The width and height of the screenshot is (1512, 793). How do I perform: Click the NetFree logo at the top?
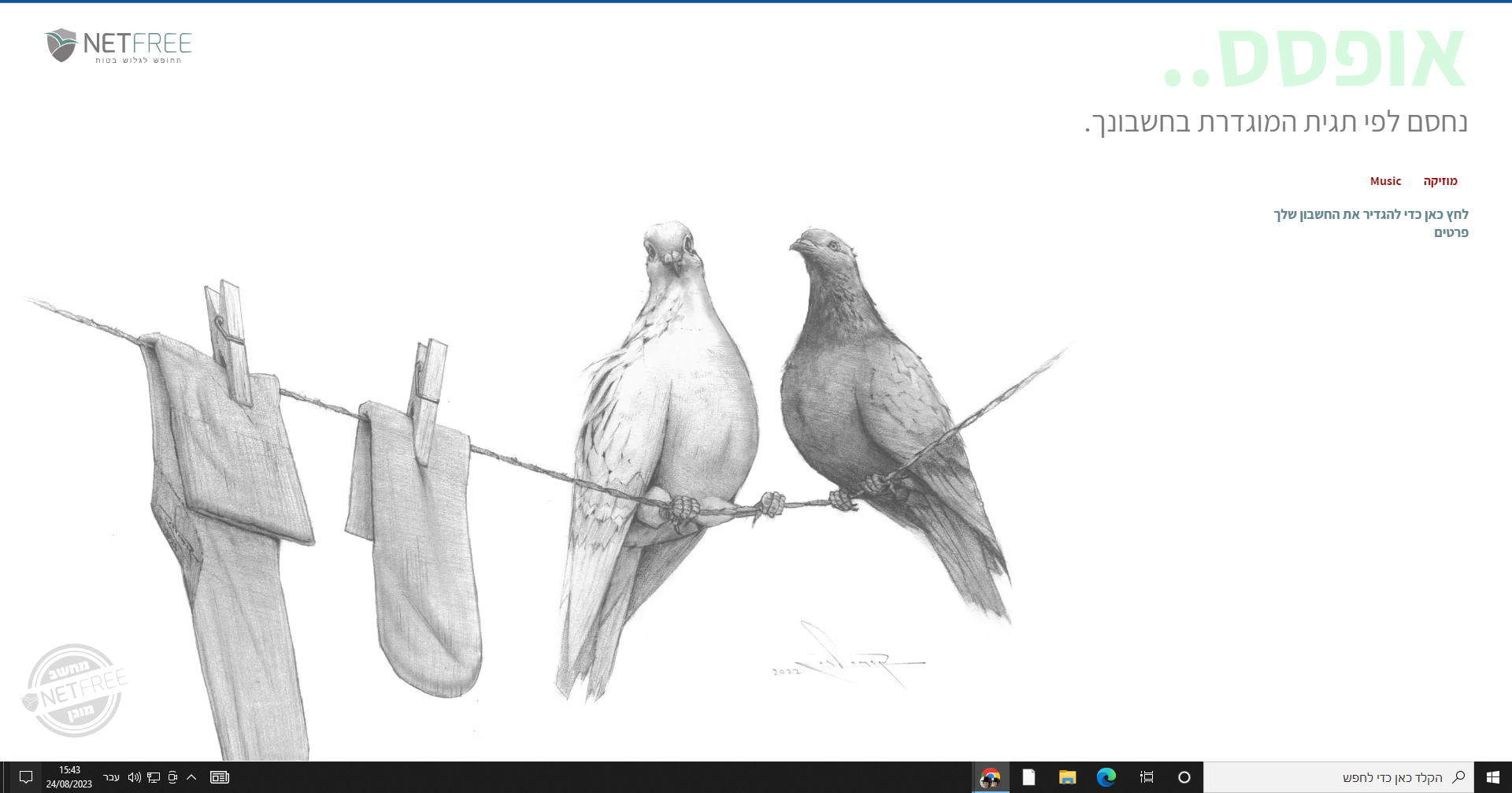[118, 46]
